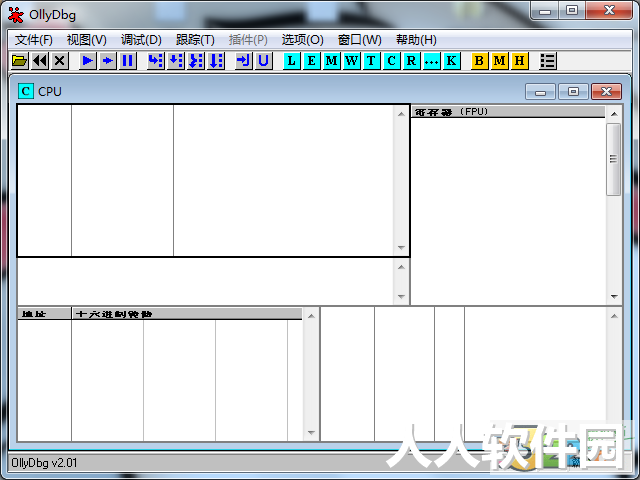Open the 视图(V) menu
640x480 pixels.
87,40
